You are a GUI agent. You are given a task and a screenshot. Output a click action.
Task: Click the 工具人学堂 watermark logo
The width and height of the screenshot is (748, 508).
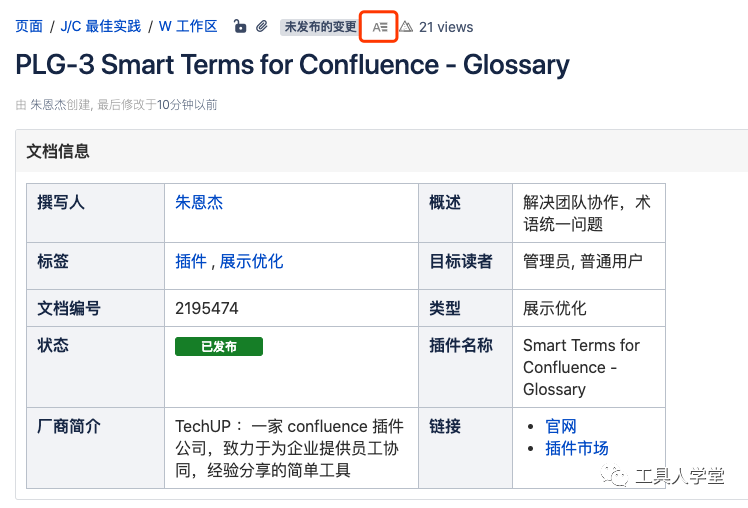pos(662,475)
